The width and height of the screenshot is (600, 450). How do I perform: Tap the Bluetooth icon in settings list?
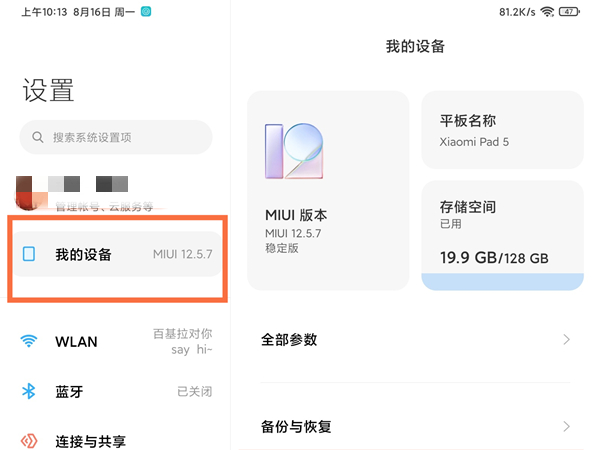coord(30,391)
